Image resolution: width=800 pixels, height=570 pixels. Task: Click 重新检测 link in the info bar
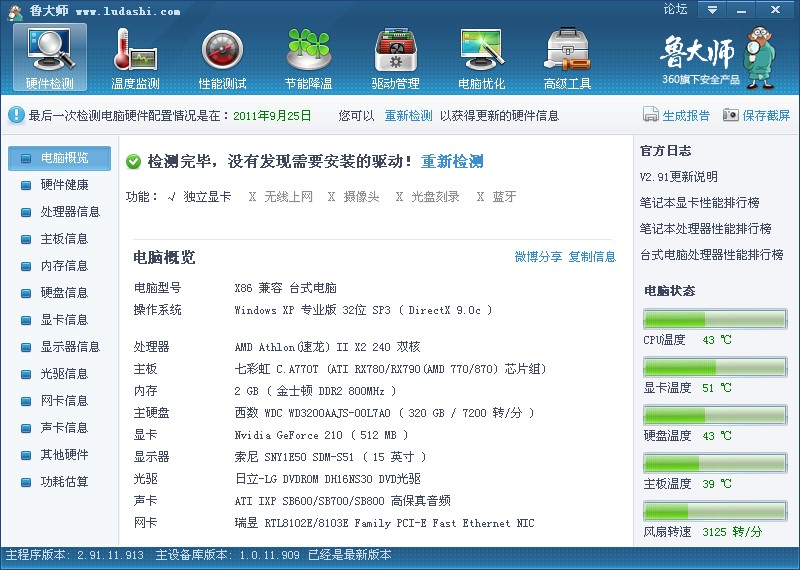pyautogui.click(x=408, y=116)
